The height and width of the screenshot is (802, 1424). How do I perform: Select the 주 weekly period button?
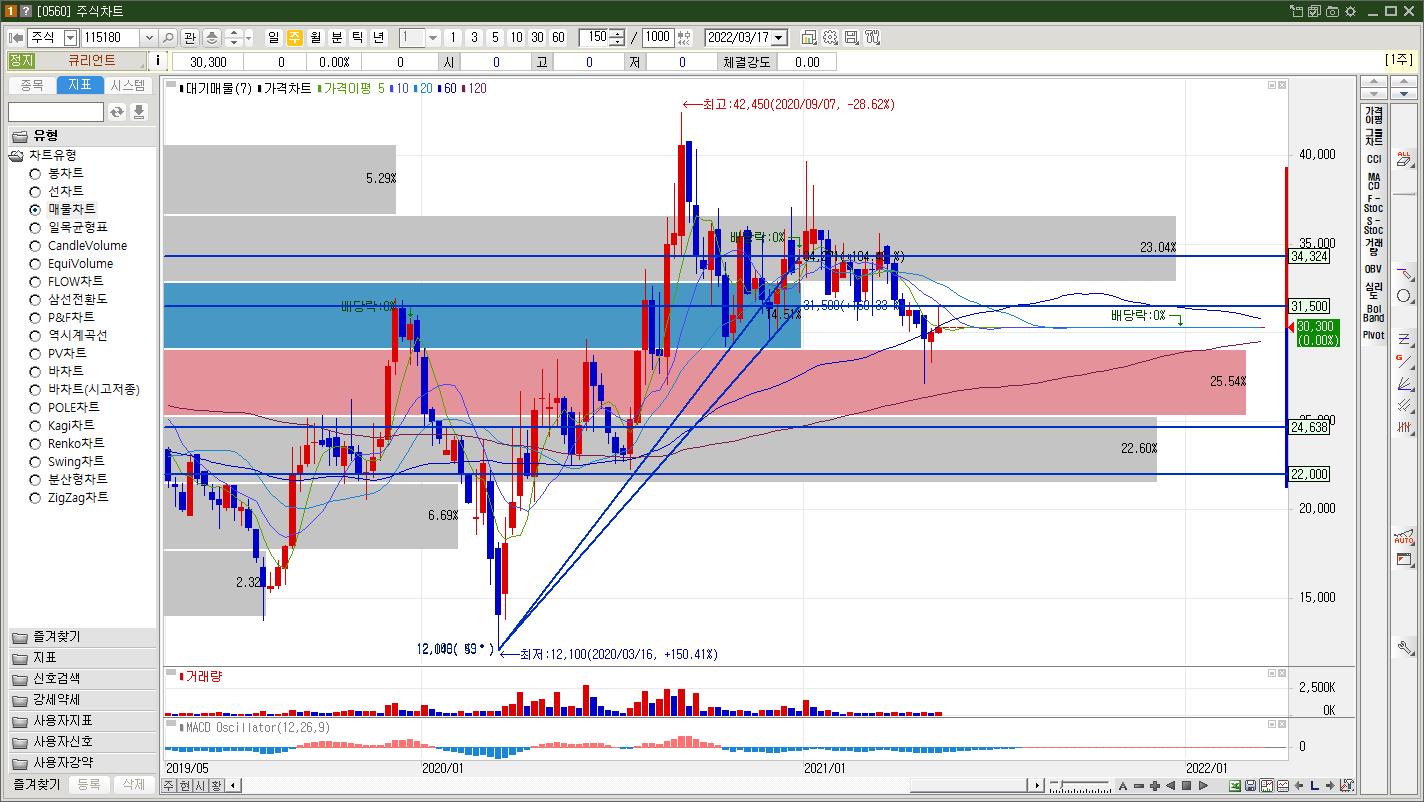[295, 38]
